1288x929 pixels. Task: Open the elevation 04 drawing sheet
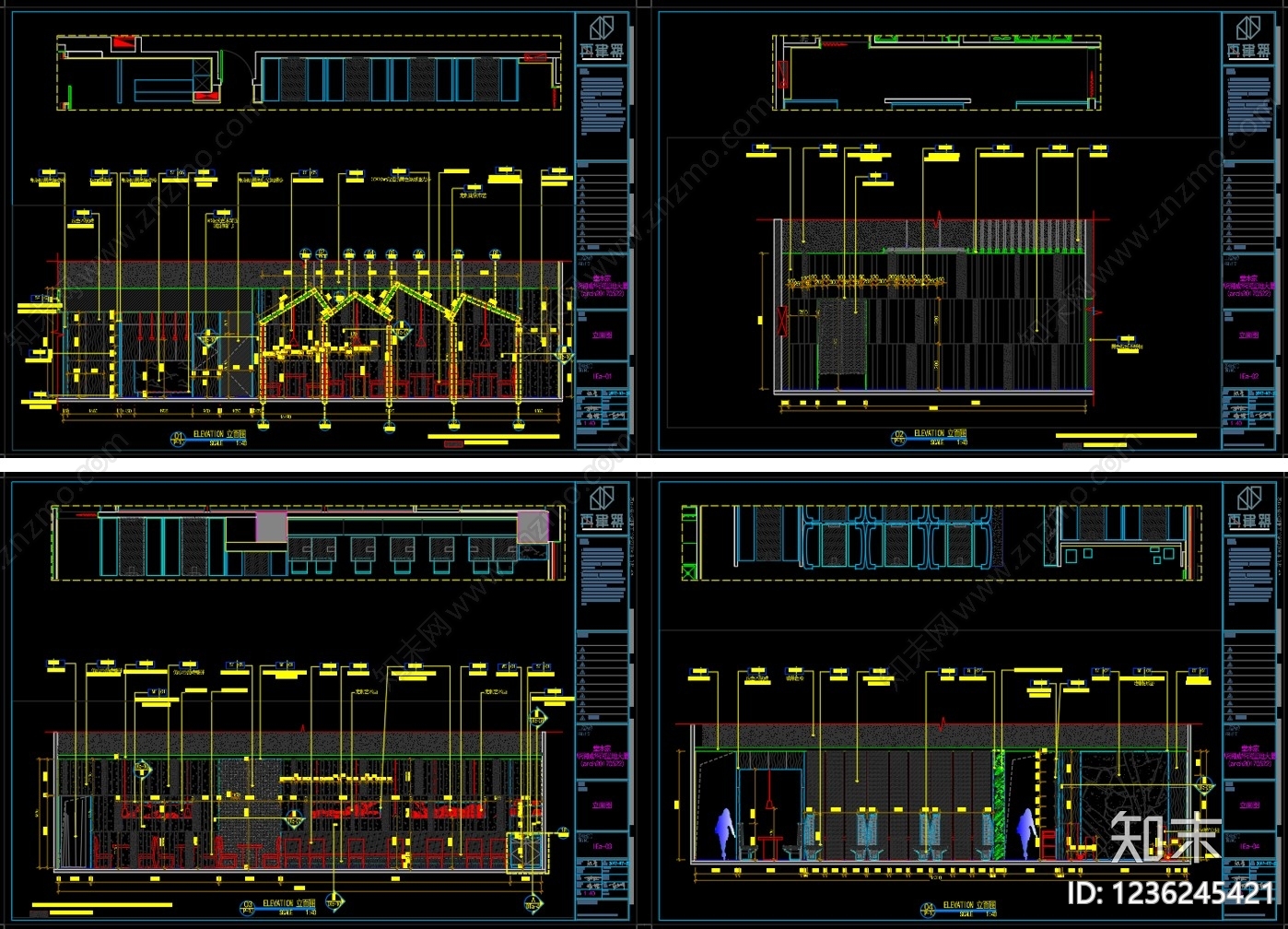966,700
